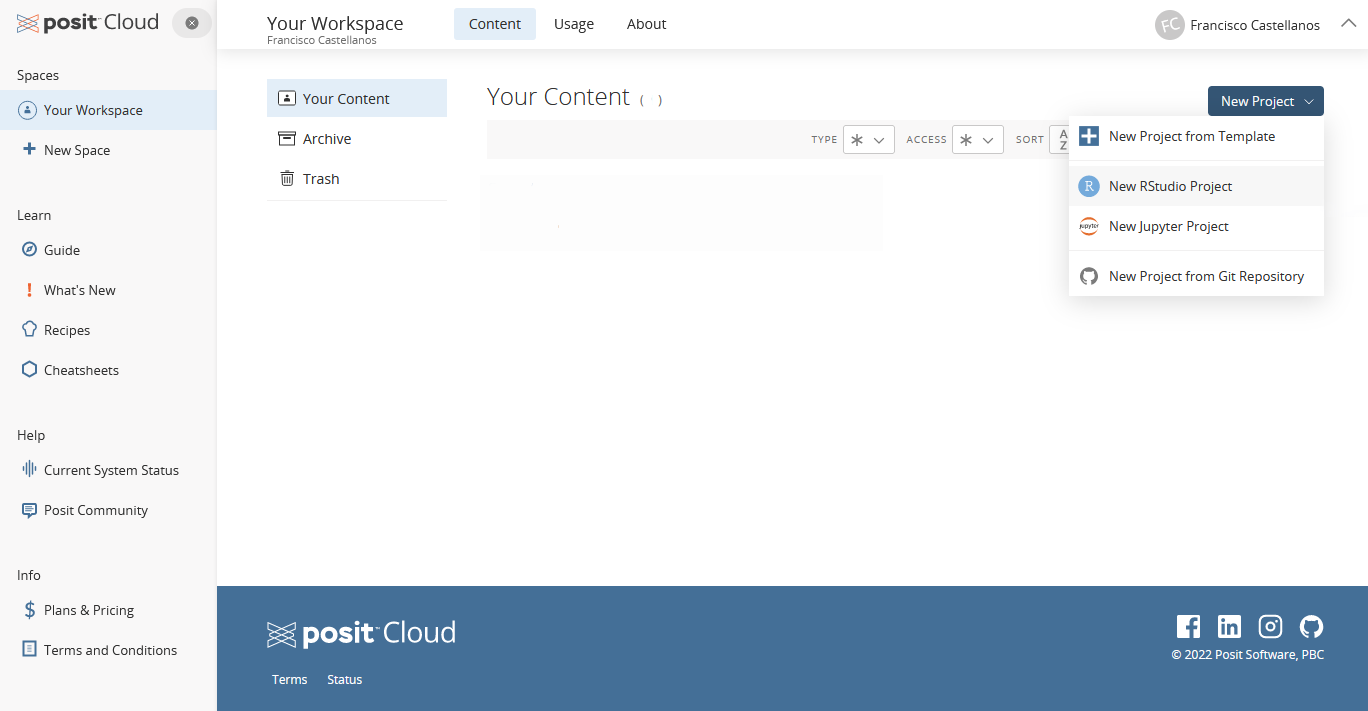Toggle the New Project dropdown button
The width and height of the screenshot is (1368, 711).
pyautogui.click(x=1265, y=101)
